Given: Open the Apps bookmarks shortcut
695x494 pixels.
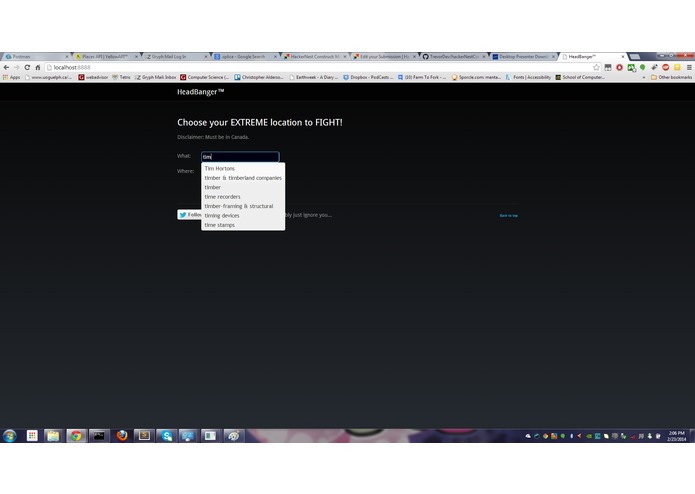Looking at the screenshot, I should click(12, 77).
